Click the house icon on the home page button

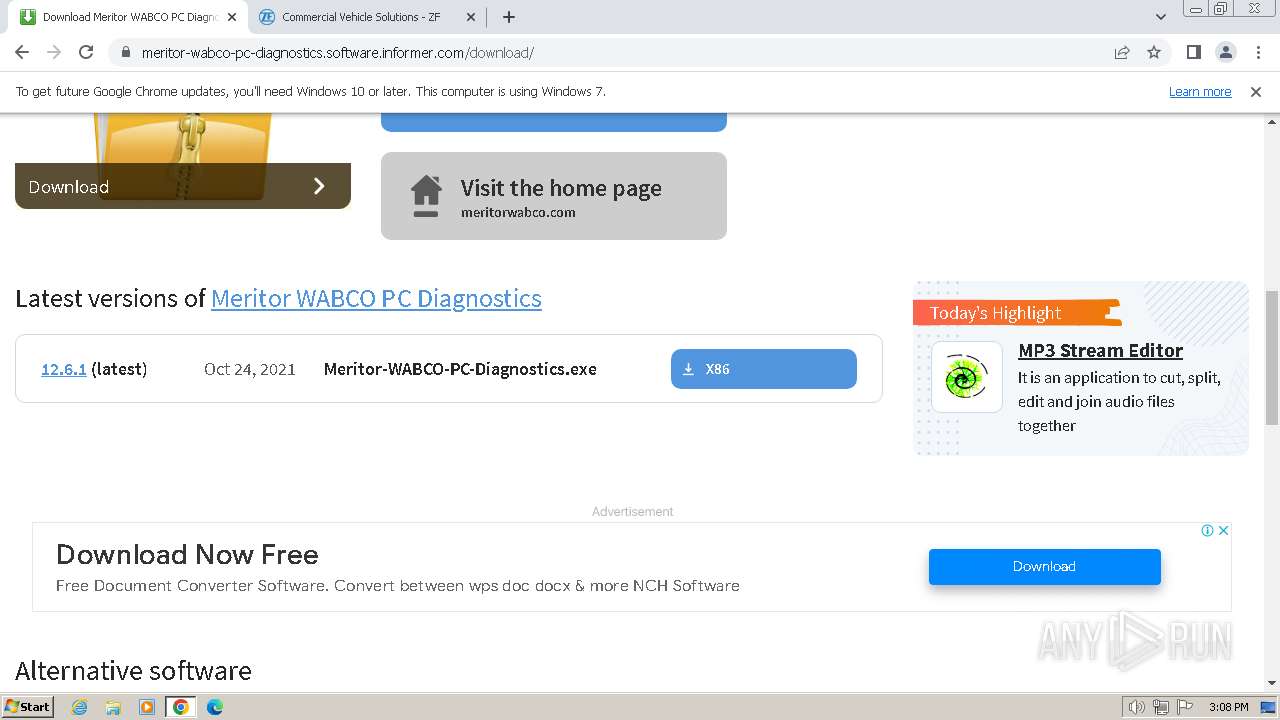pos(426,195)
